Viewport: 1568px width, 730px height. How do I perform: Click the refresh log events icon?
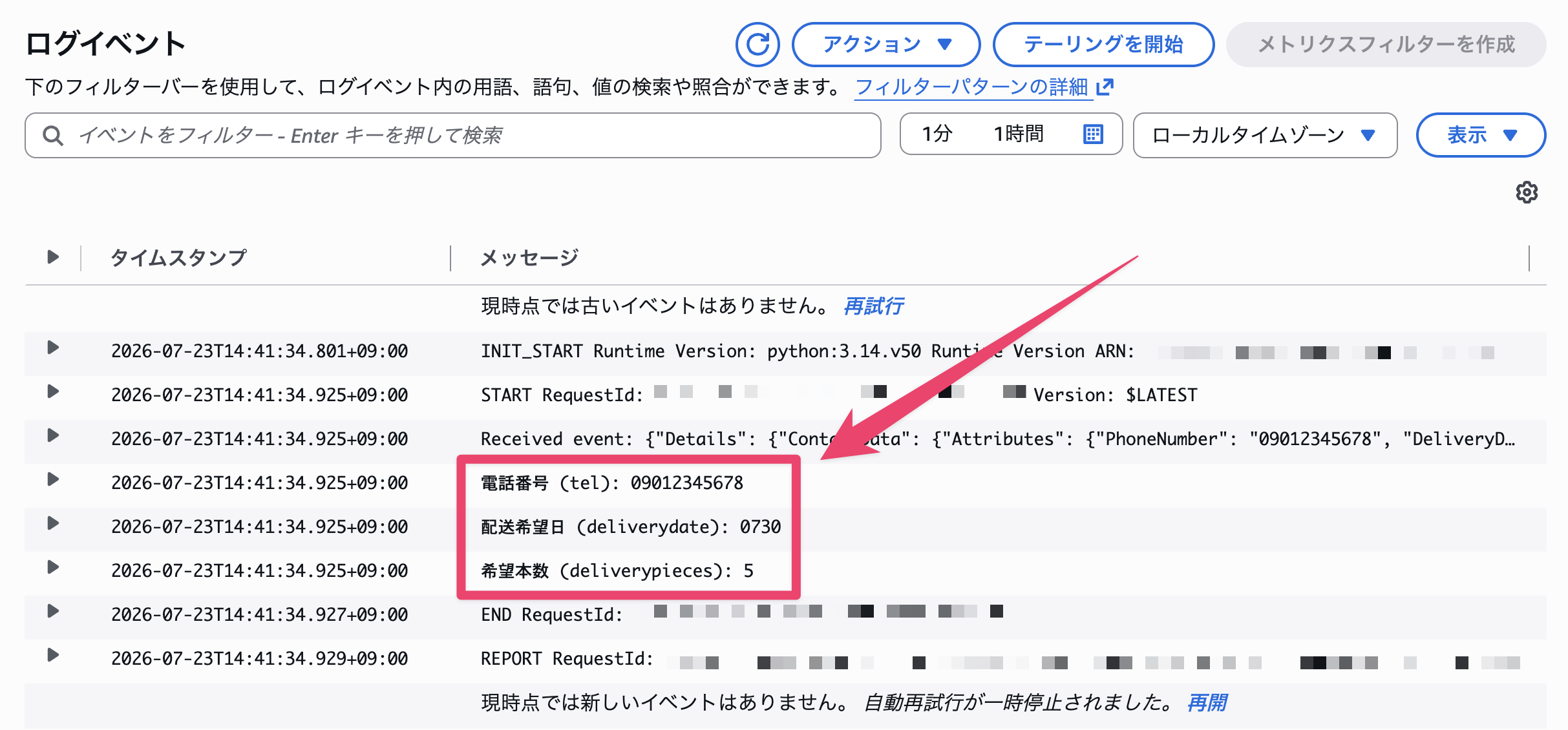pyautogui.click(x=758, y=45)
